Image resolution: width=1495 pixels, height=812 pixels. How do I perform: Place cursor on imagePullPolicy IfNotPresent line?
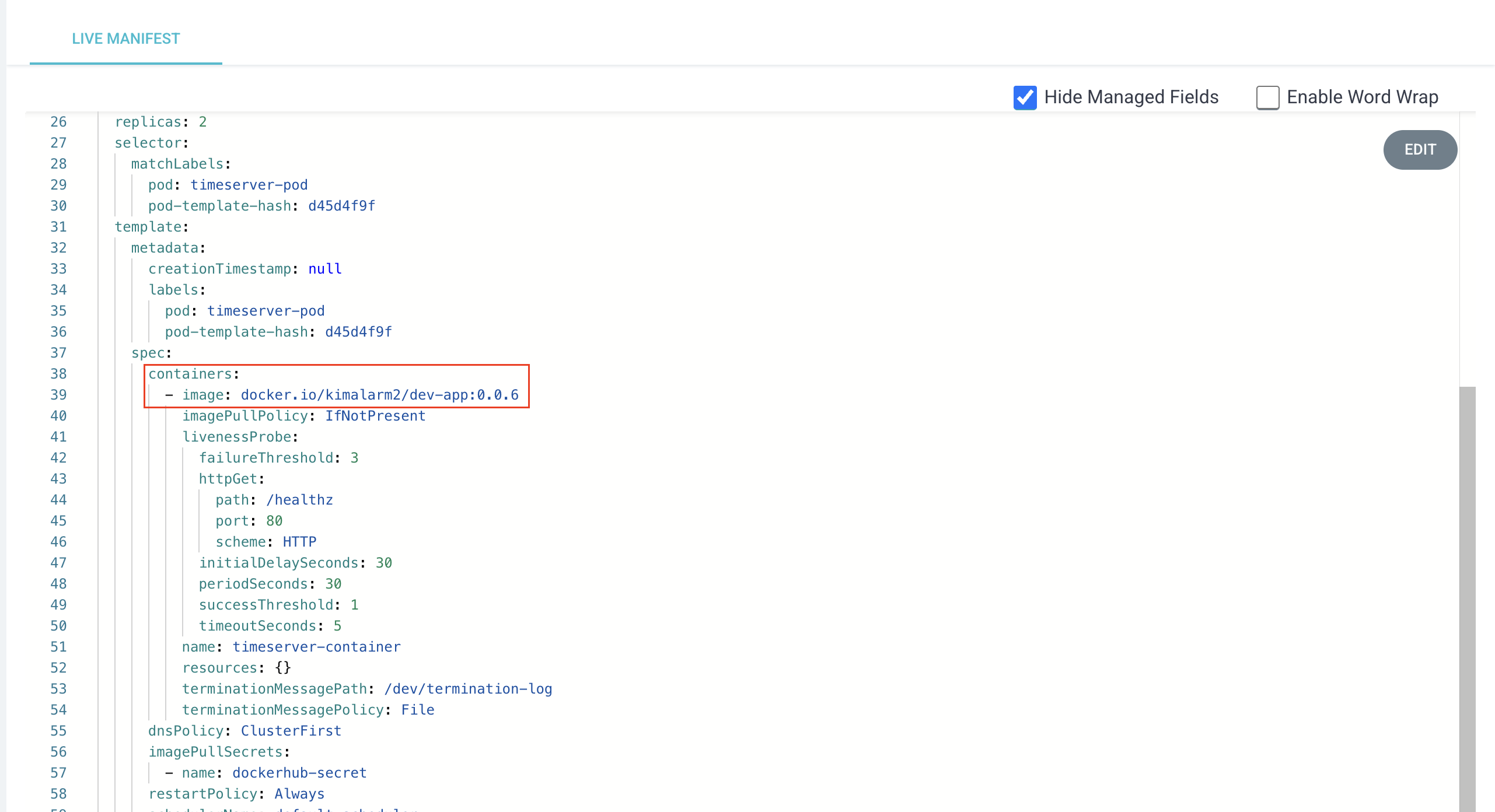click(x=303, y=416)
